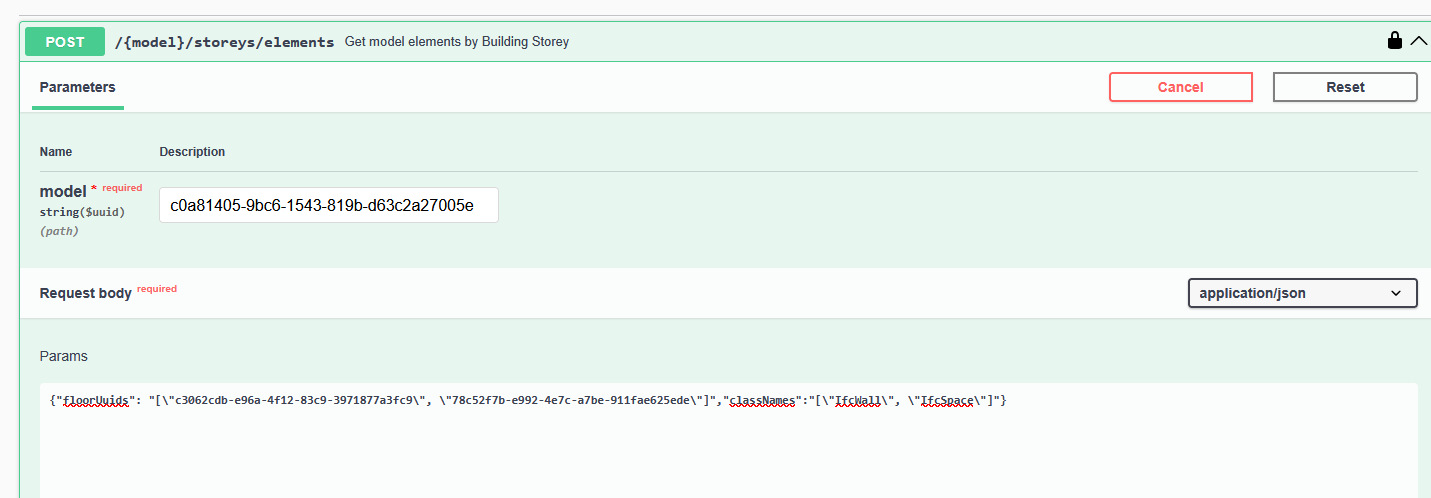
Task: Place cursor on floorUuids key in JSON
Action: tap(96, 400)
